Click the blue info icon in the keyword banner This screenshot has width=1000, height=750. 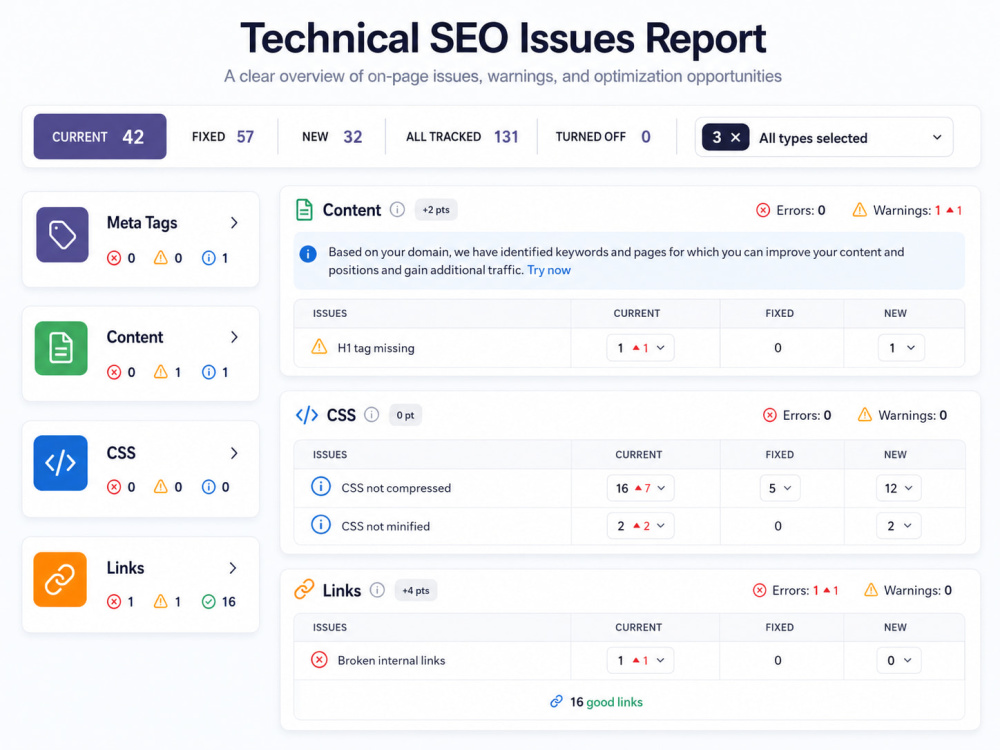[308, 254]
